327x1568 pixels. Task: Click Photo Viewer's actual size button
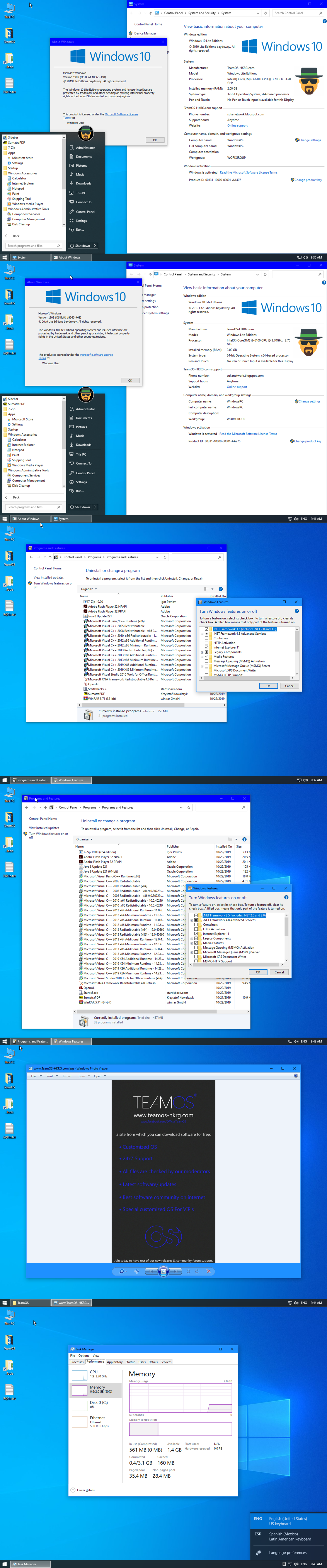point(136,1272)
